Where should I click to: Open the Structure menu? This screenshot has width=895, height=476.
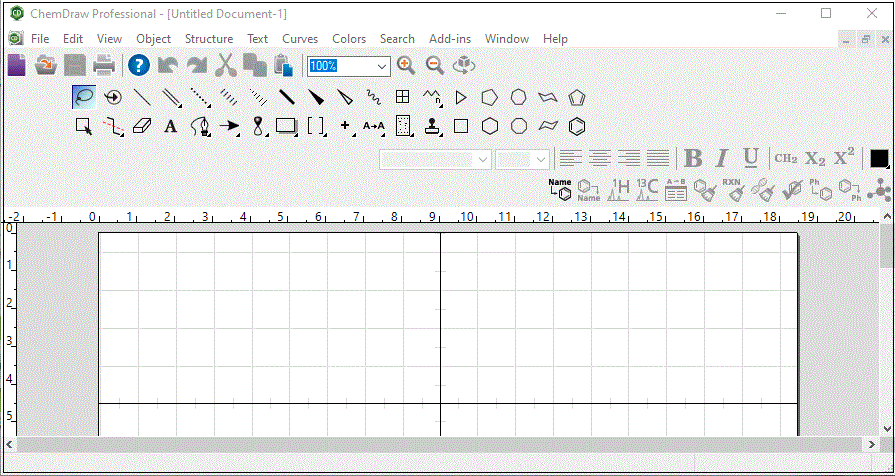point(209,39)
